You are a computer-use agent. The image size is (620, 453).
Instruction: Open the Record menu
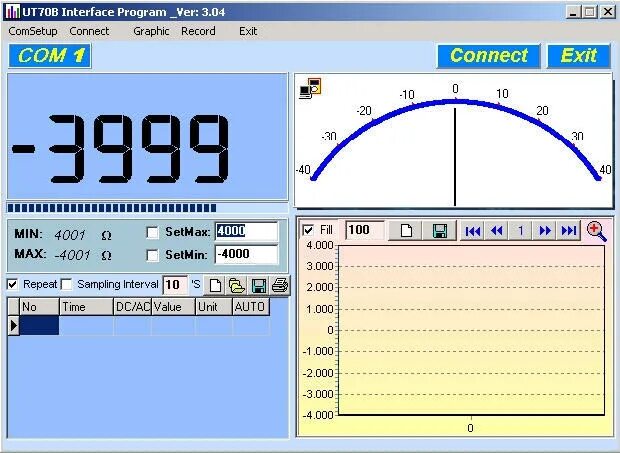pos(198,31)
